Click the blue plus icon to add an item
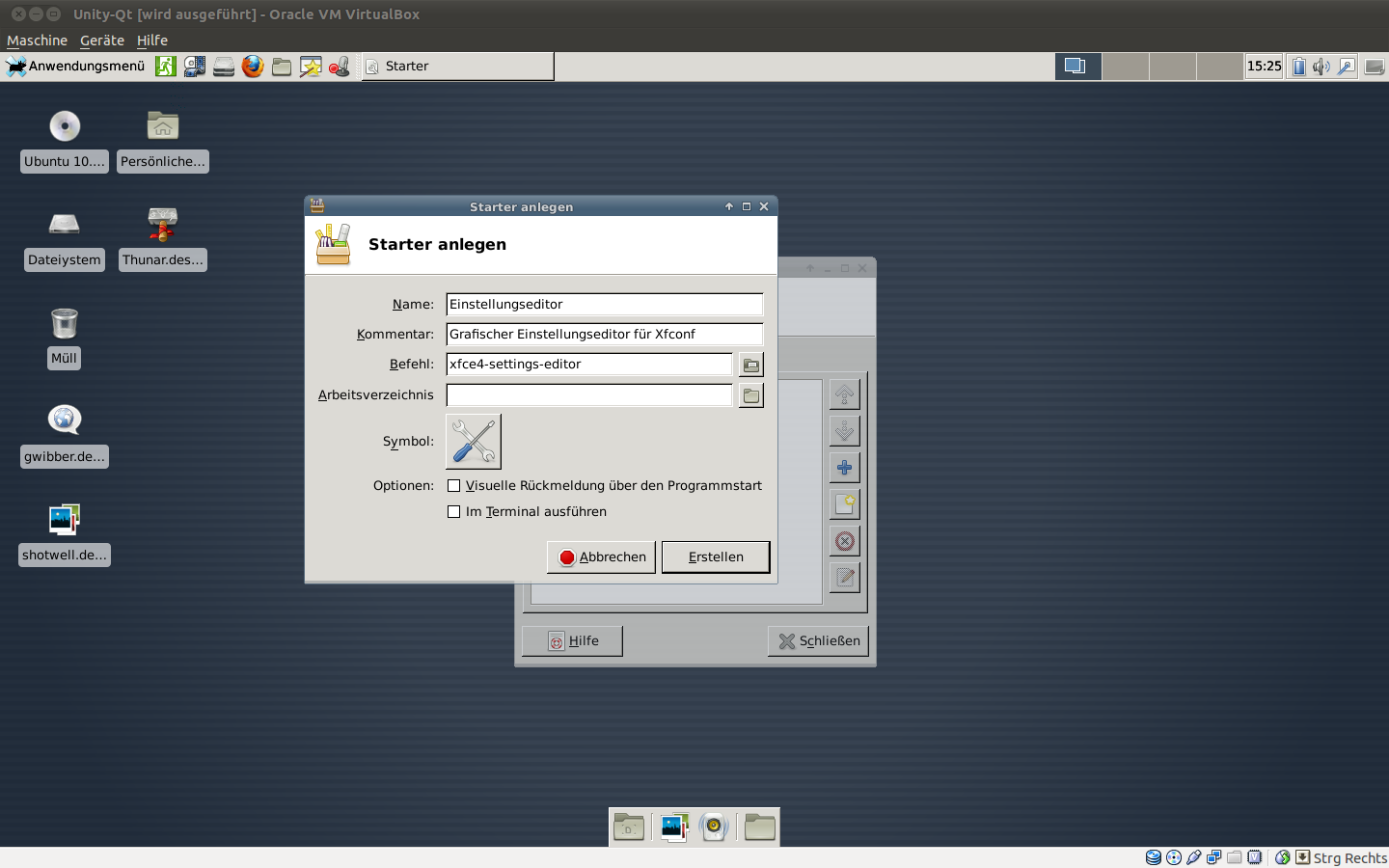The height and width of the screenshot is (868, 1389). pyautogui.click(x=844, y=468)
